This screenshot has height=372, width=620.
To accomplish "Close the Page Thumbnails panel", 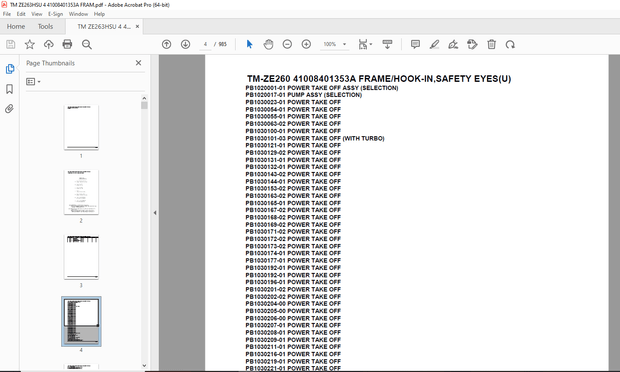I will pyautogui.click(x=138, y=63).
